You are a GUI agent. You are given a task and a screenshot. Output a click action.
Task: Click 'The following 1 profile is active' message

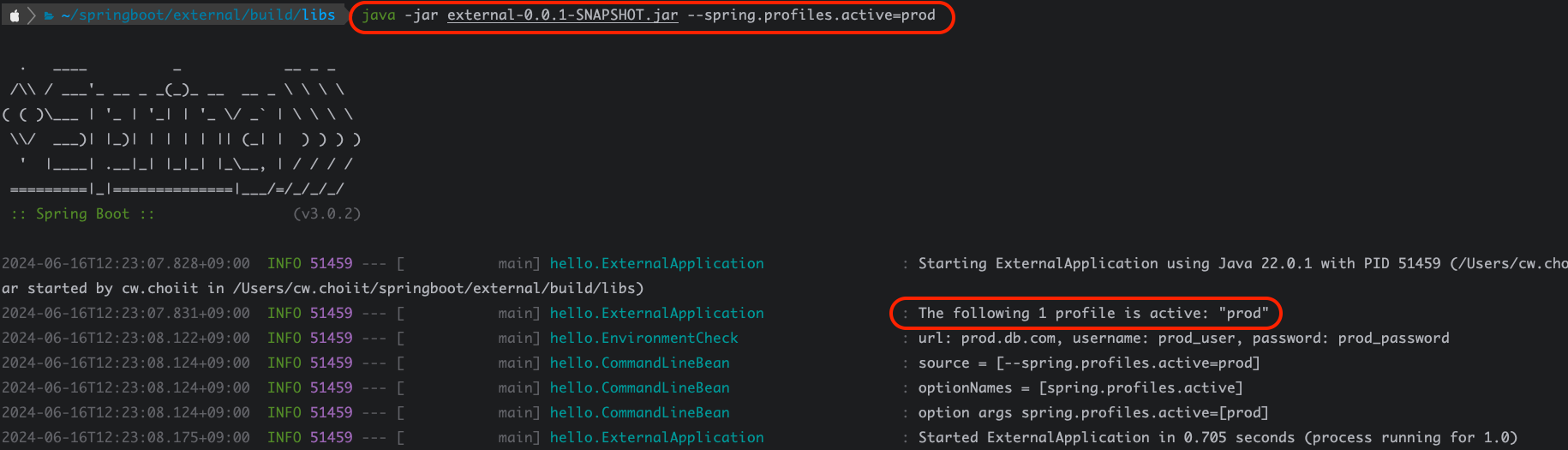pyautogui.click(x=1093, y=313)
